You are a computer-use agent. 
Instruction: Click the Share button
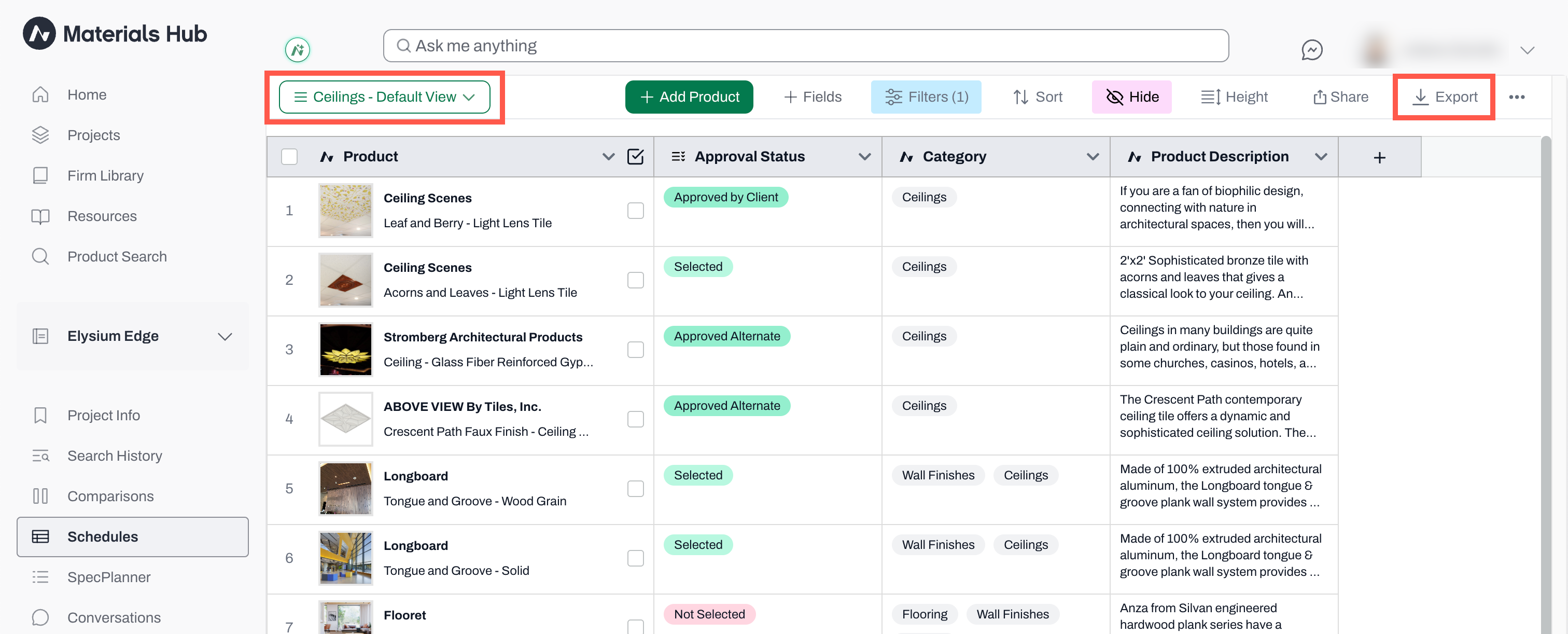(1340, 97)
